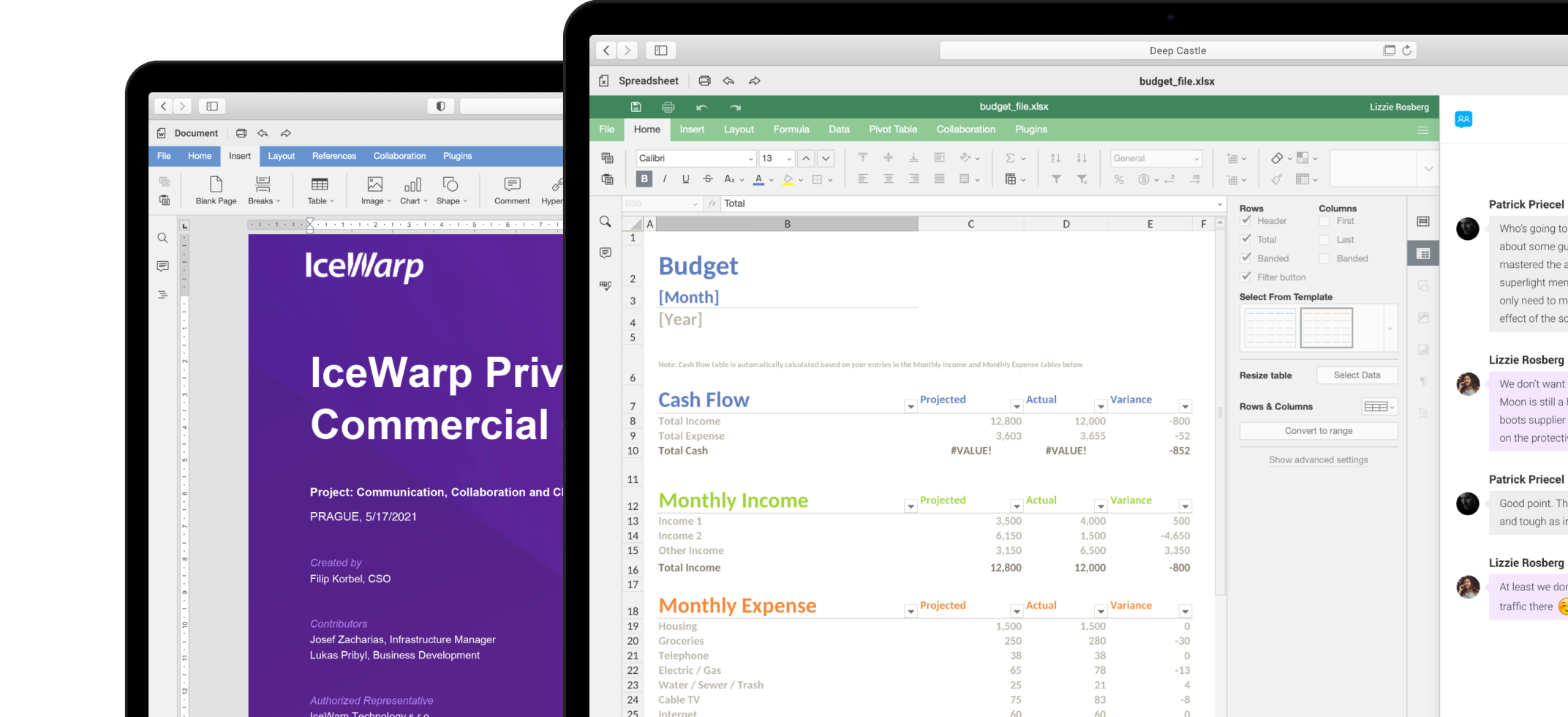The width and height of the screenshot is (1568, 717).
Task: Expand the table template gallery arrow
Action: click(x=1390, y=329)
